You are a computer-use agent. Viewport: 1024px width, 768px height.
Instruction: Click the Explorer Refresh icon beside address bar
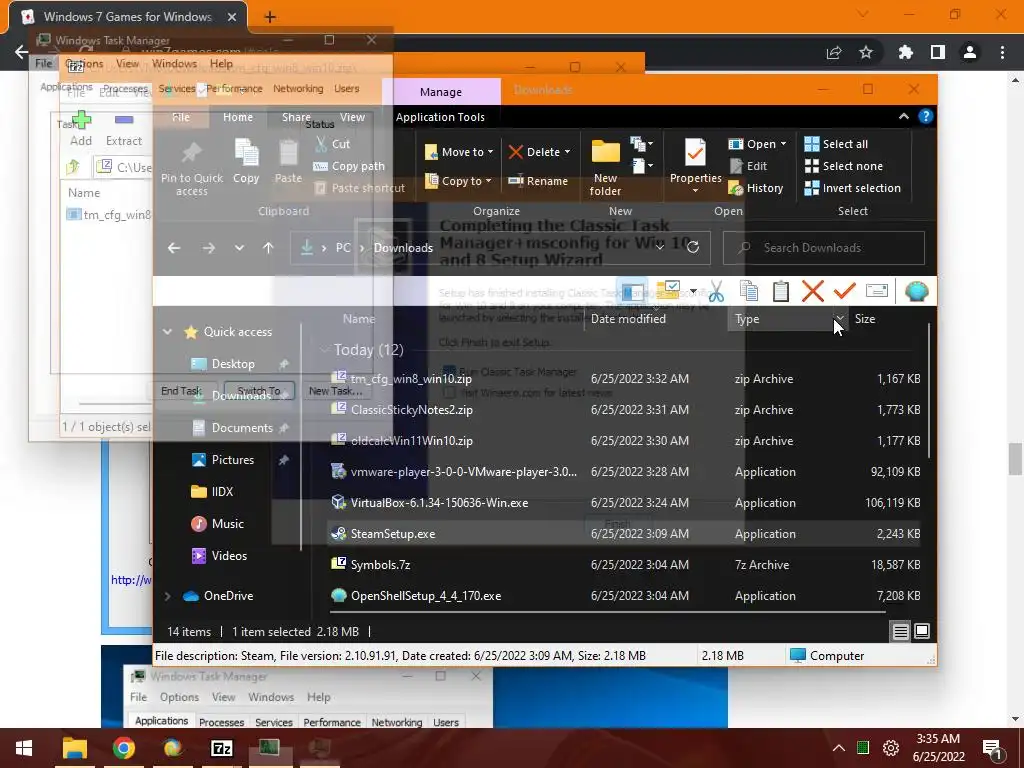(693, 247)
